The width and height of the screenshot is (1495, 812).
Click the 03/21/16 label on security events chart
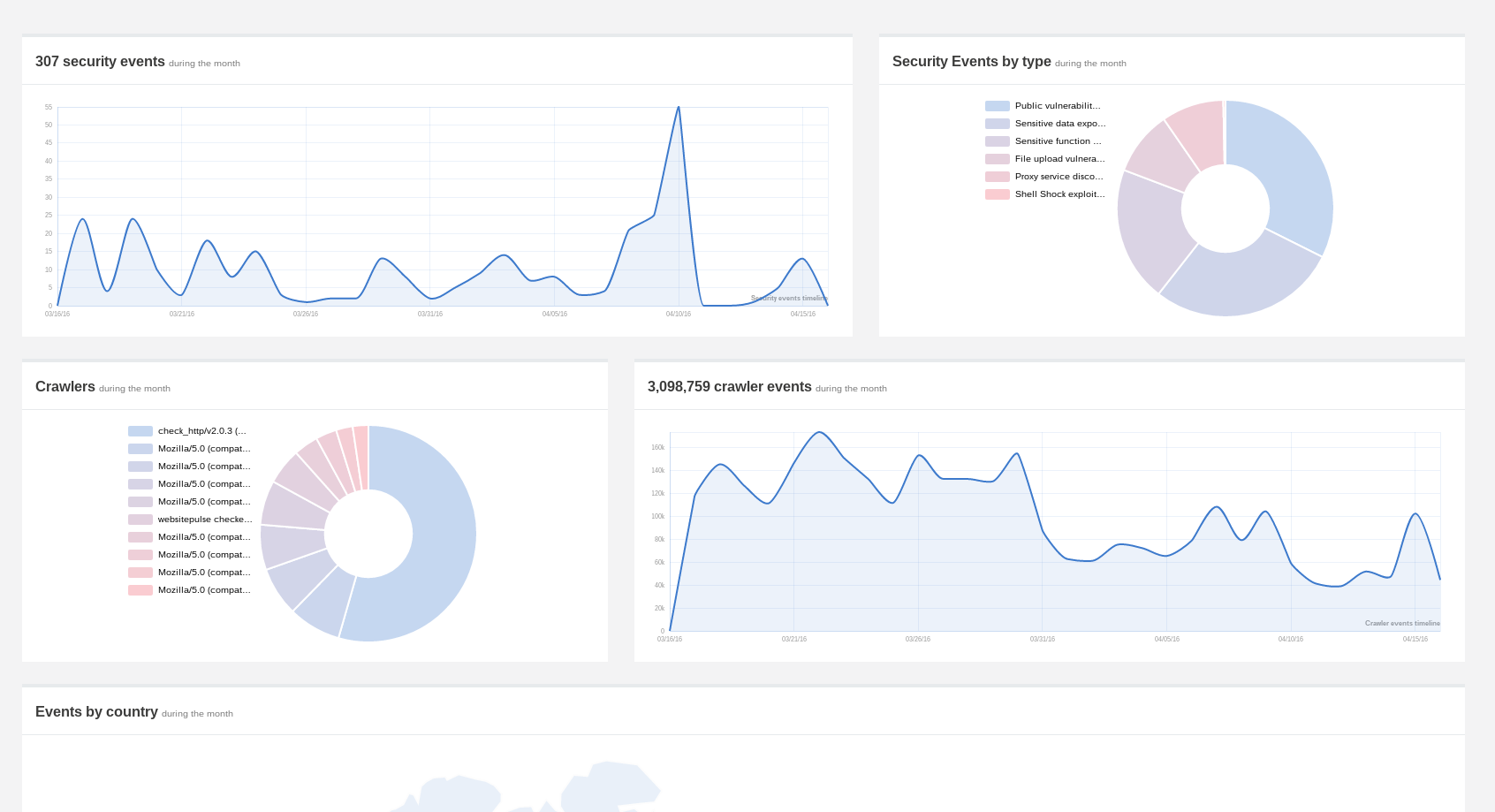click(x=182, y=314)
